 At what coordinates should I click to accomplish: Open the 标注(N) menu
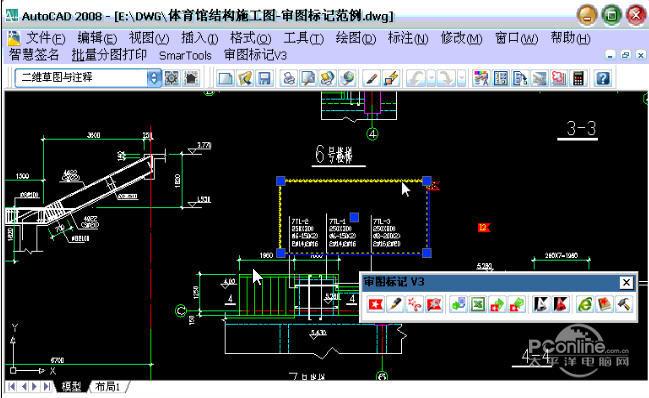408,38
